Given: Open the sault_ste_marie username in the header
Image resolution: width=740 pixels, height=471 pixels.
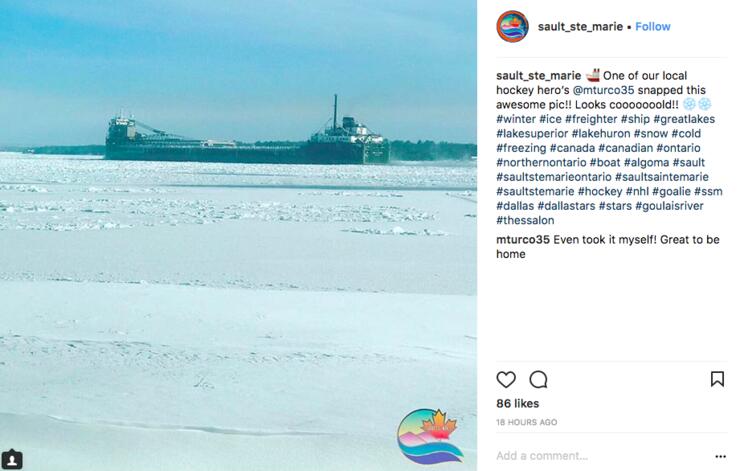Looking at the screenshot, I should [580, 26].
